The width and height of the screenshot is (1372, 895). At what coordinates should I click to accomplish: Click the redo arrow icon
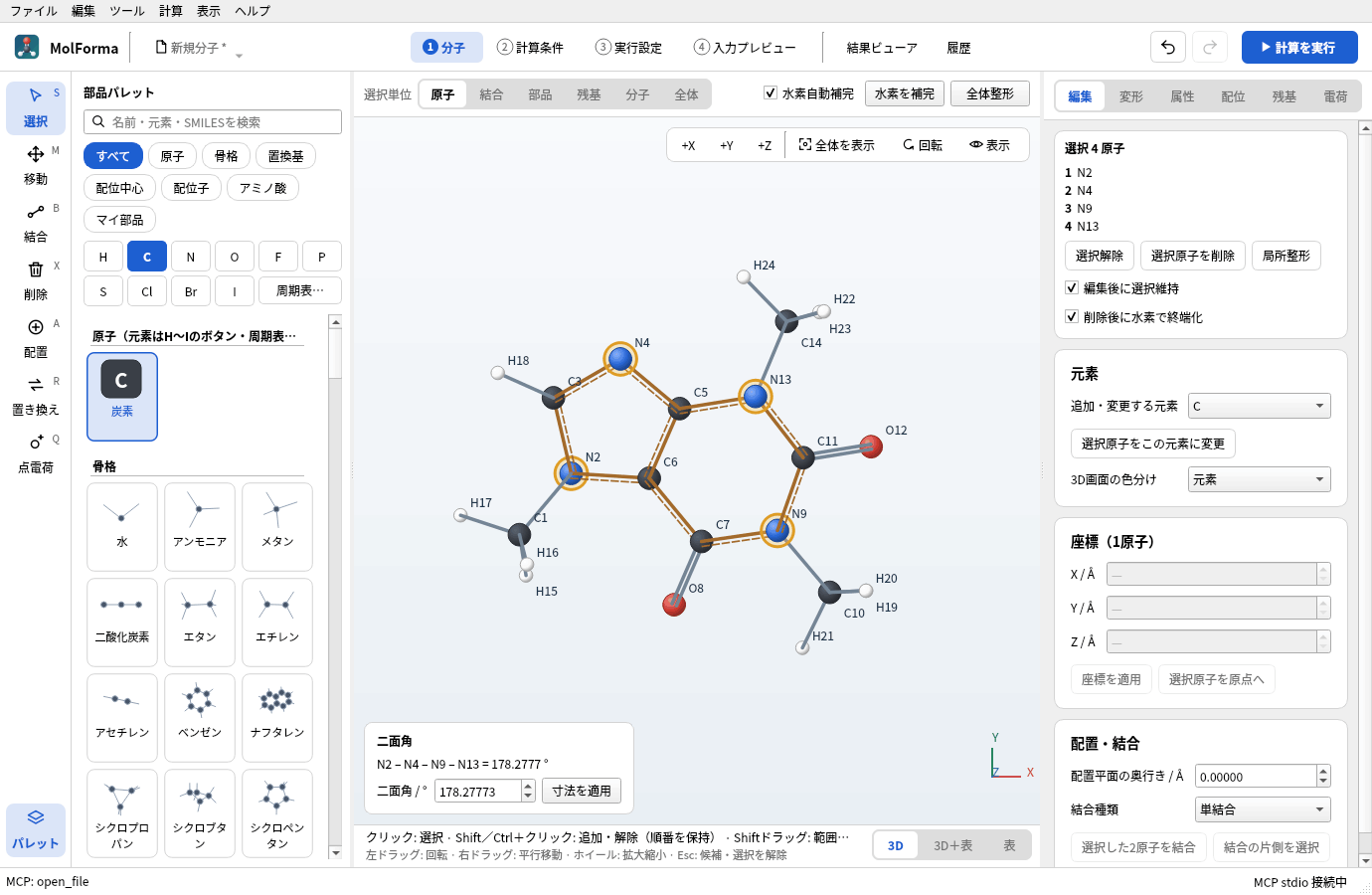[x=1210, y=47]
